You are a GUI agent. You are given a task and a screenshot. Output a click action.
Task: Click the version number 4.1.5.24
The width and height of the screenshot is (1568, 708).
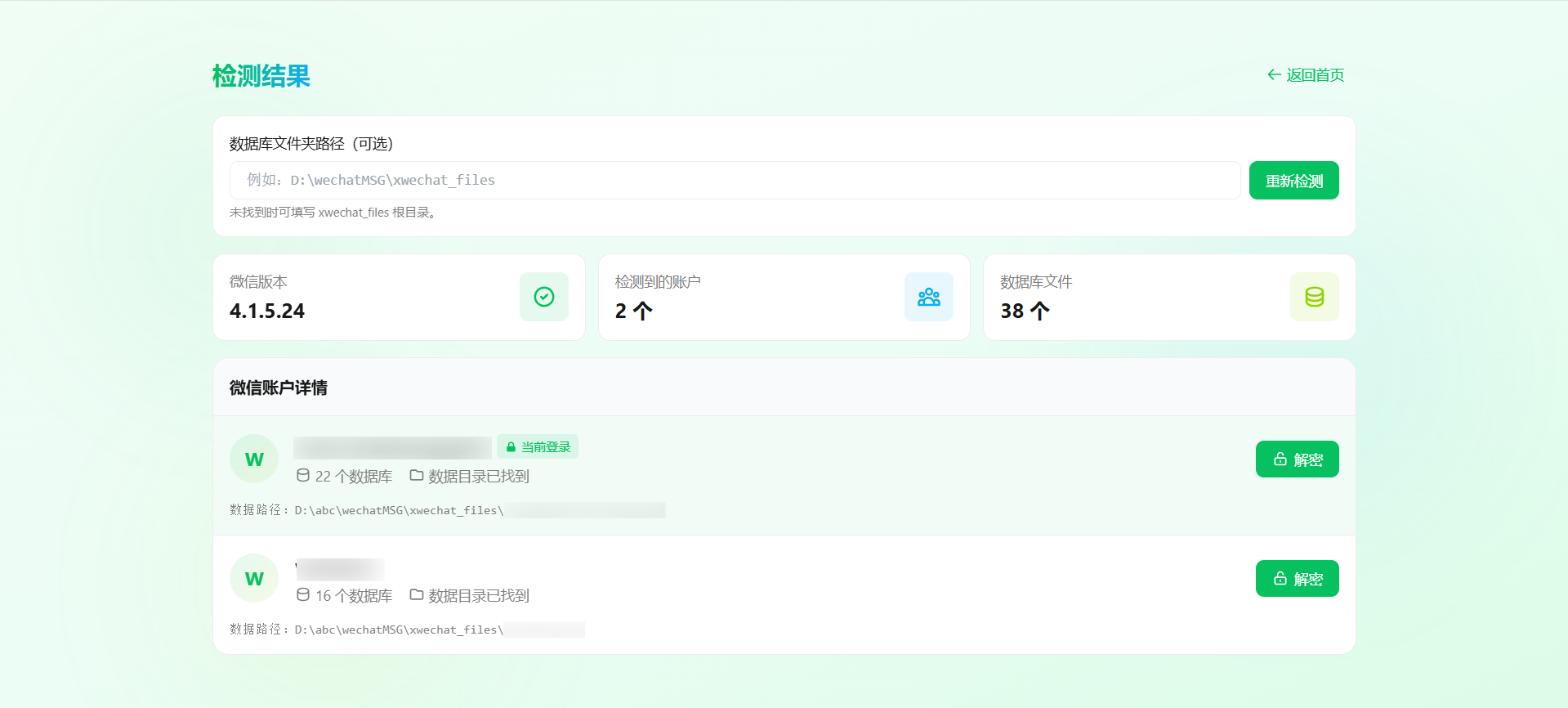(267, 311)
